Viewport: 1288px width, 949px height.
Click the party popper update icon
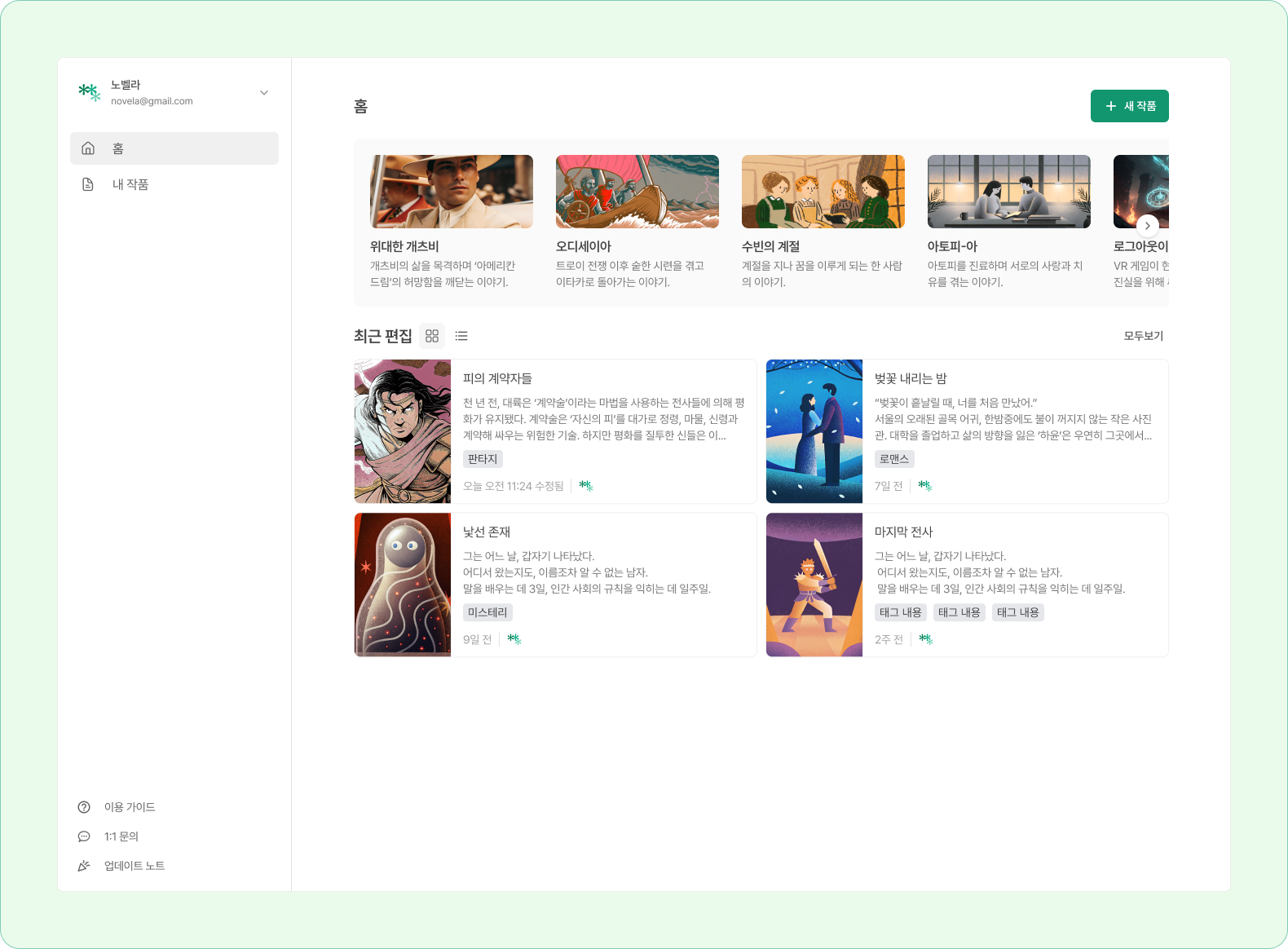pyautogui.click(x=84, y=866)
